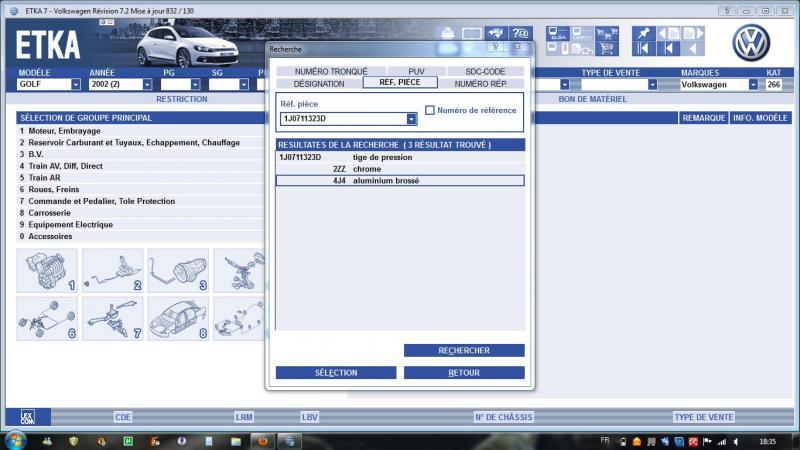This screenshot has height=450, width=800.
Task: Click the RECHERCHER button
Action: click(464, 351)
